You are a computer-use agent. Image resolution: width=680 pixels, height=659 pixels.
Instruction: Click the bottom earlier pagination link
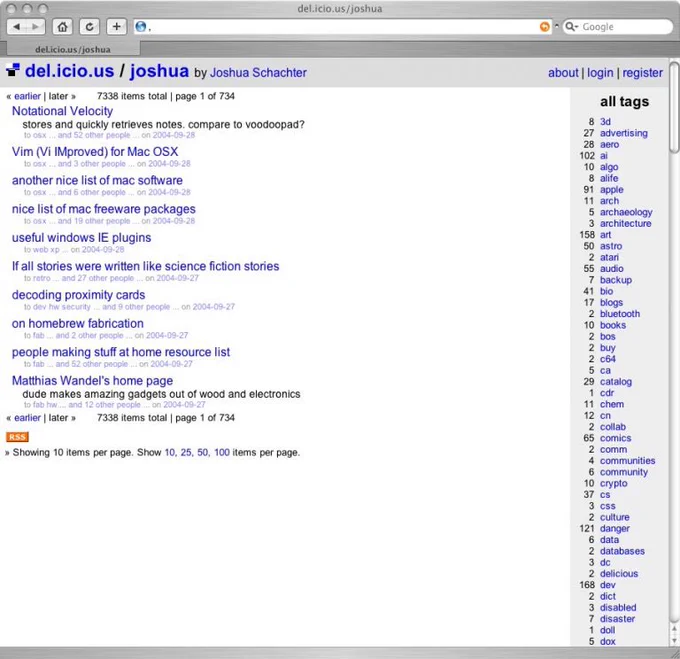click(27, 418)
